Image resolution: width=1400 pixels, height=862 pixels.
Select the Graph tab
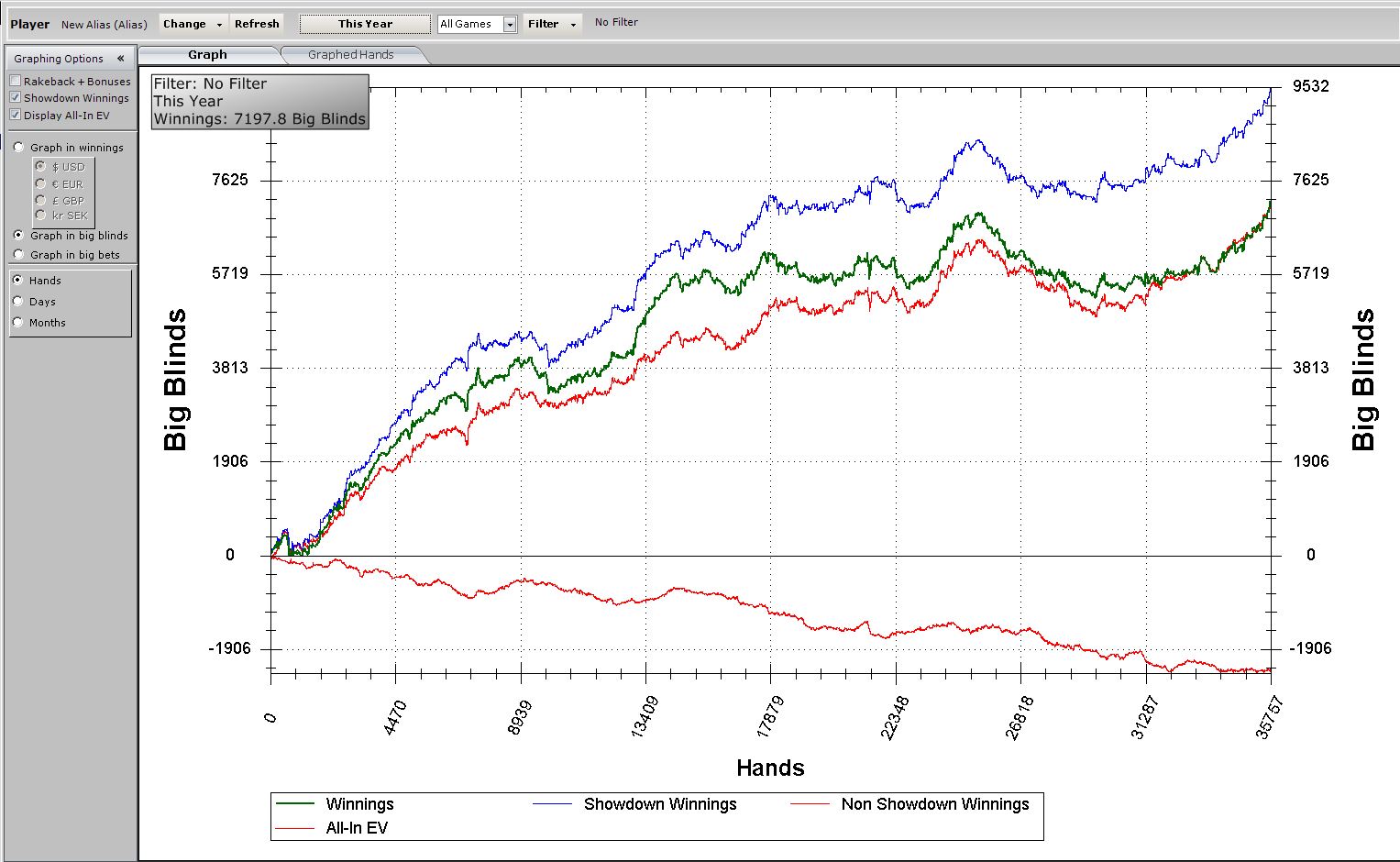pyautogui.click(x=207, y=55)
